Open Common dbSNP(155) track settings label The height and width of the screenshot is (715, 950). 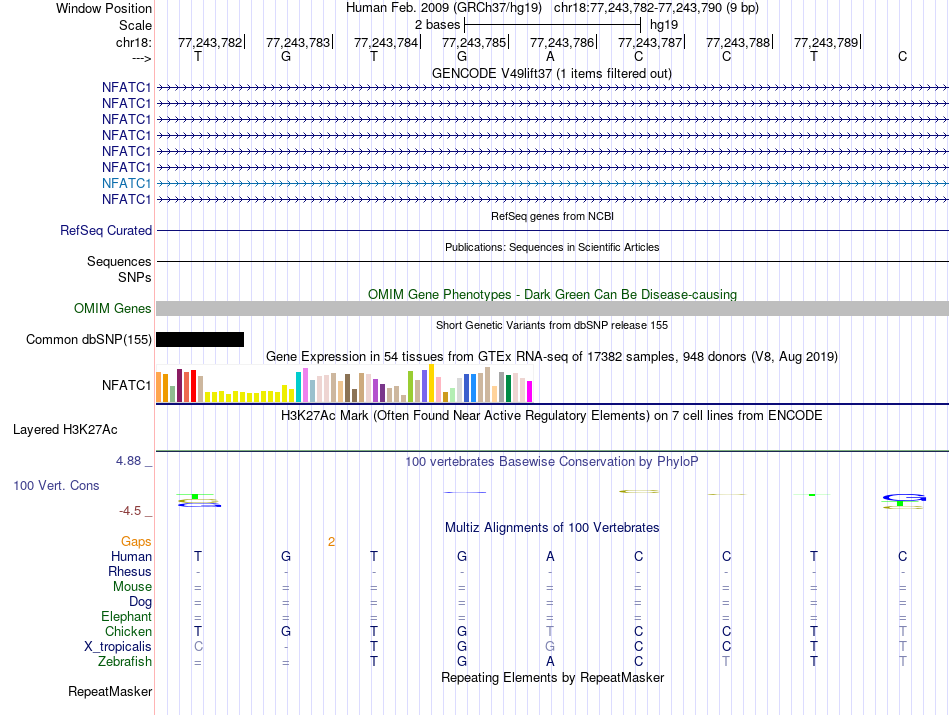click(x=89, y=340)
